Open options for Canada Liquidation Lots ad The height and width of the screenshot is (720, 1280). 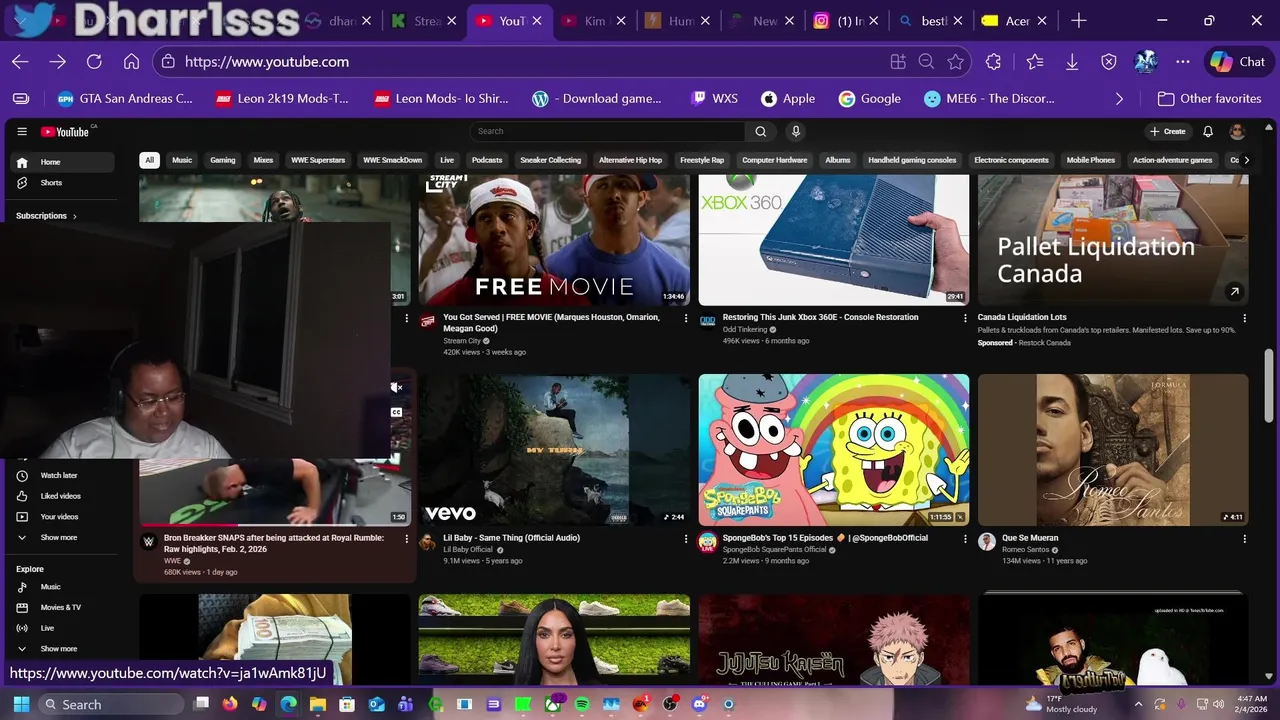pyautogui.click(x=1245, y=318)
